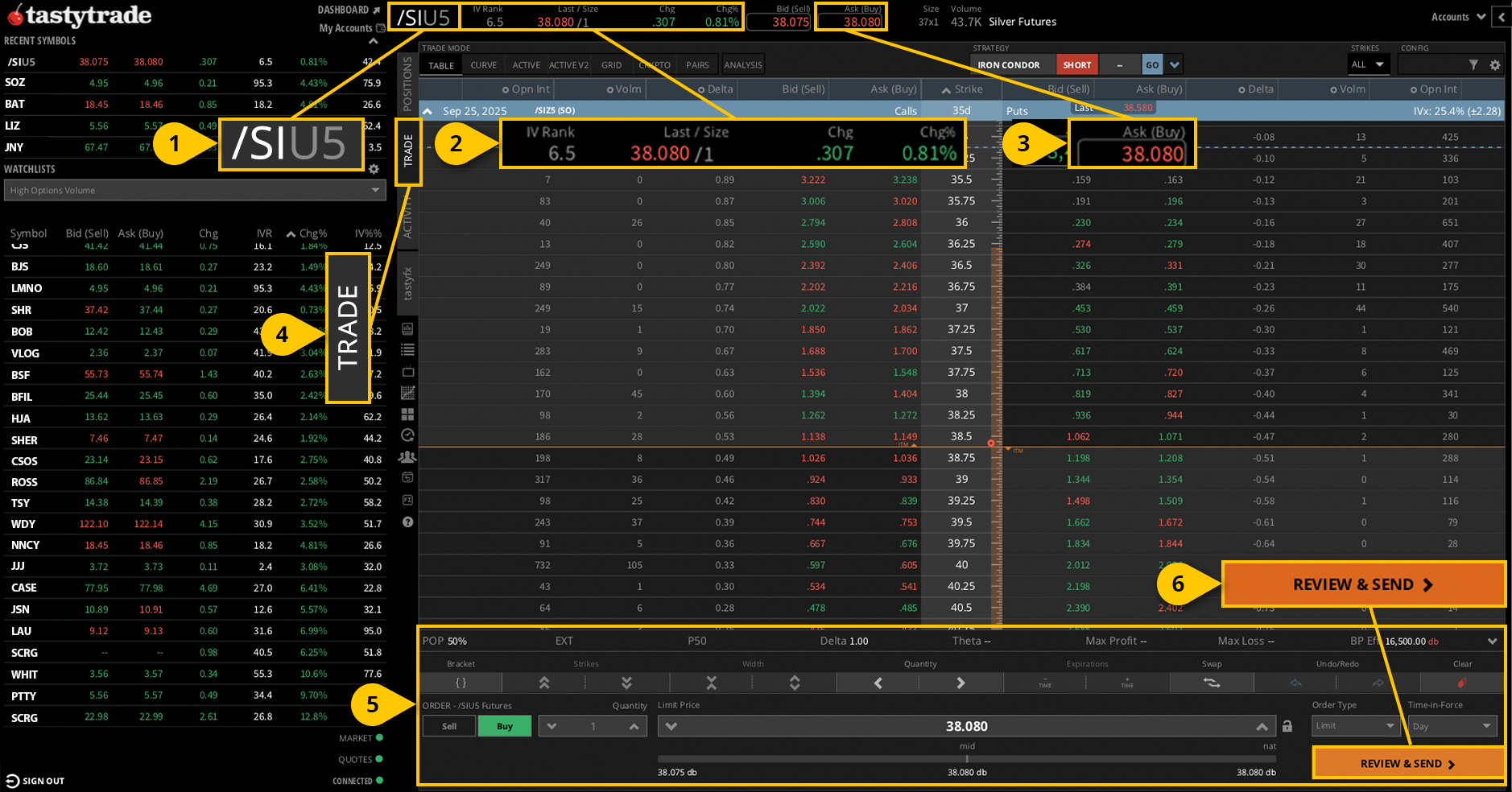Open the Accounts dropdown
1512x792 pixels.
coord(1457,16)
